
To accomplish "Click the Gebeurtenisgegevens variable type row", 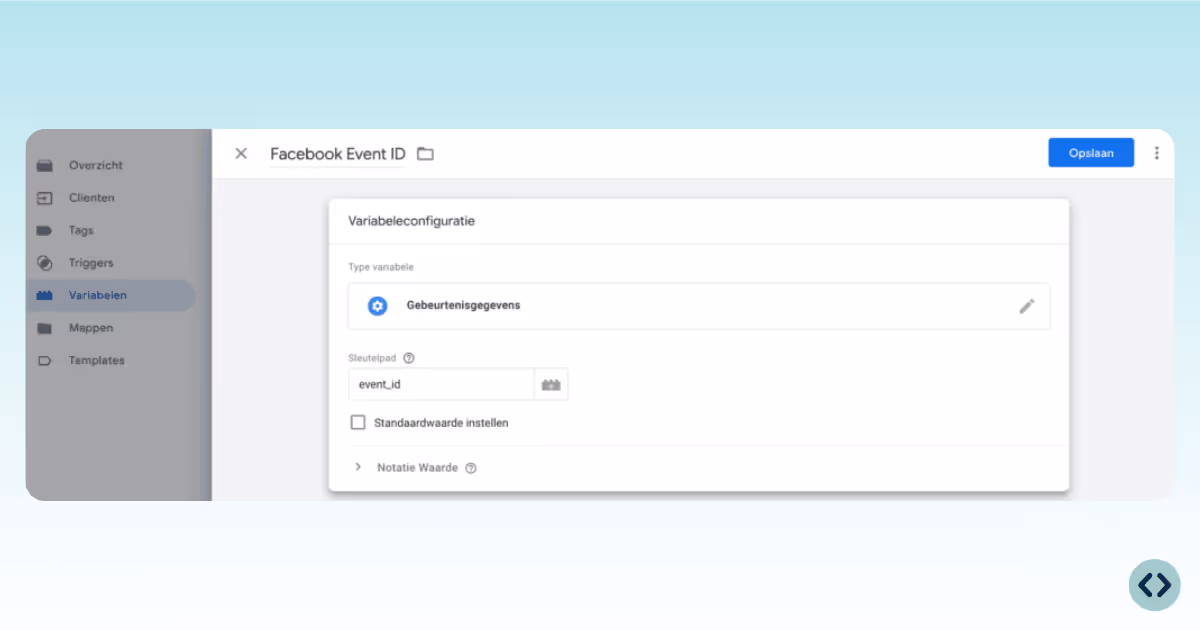I will [x=699, y=306].
